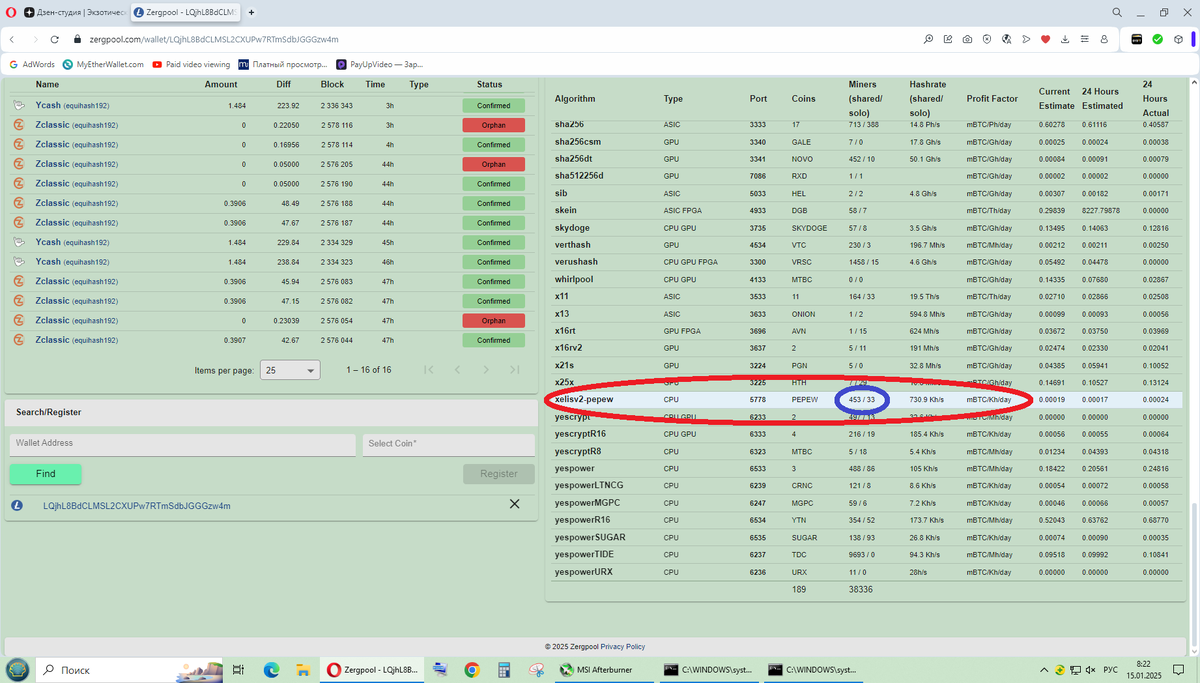Open Paid video viewing bookmark

191,64
